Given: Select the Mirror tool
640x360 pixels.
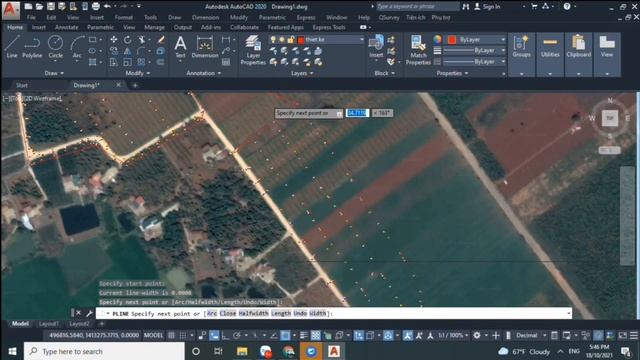Looking at the screenshot, I should click(127, 51).
